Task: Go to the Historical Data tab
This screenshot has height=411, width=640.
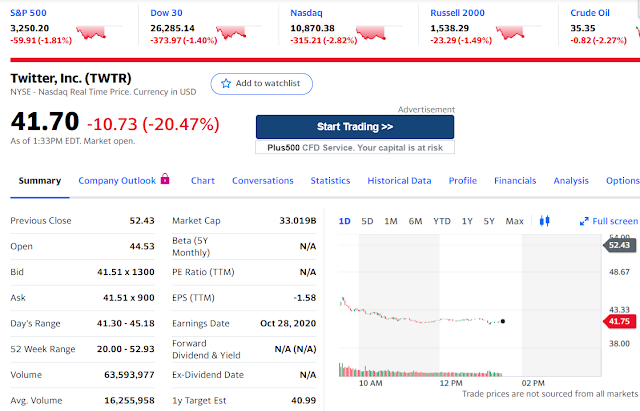Action: (x=399, y=181)
